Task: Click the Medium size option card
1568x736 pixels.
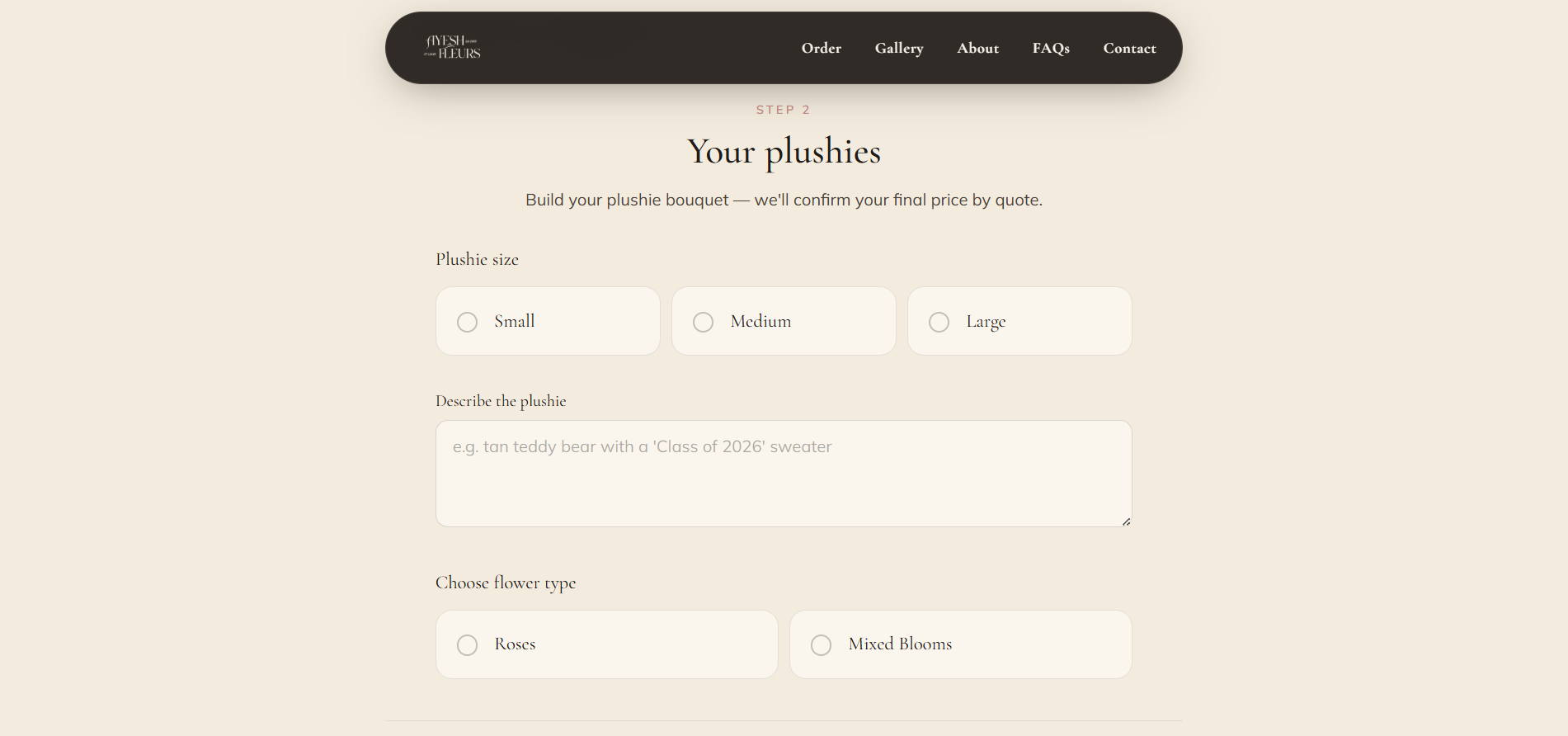Action: pos(784,321)
